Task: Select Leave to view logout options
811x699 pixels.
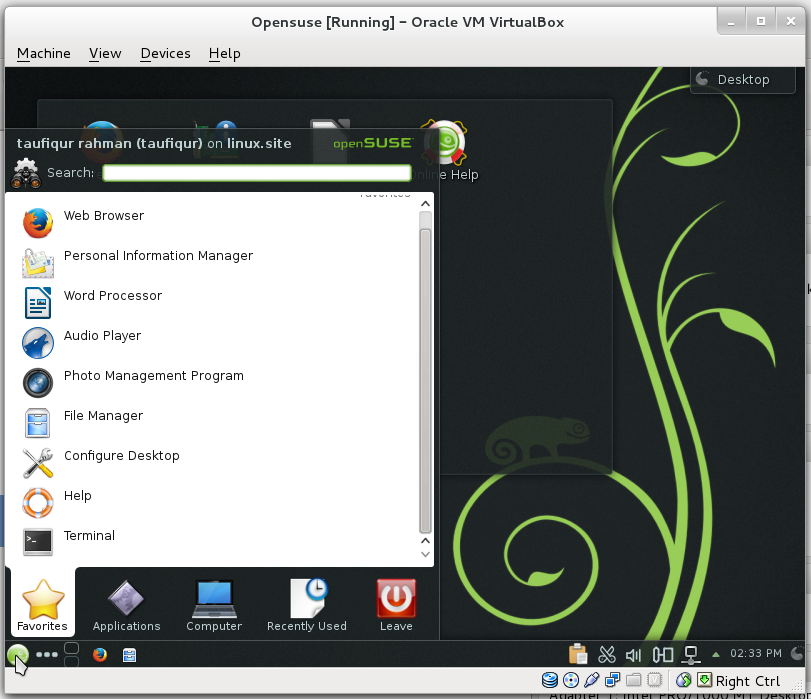Action: coord(395,604)
